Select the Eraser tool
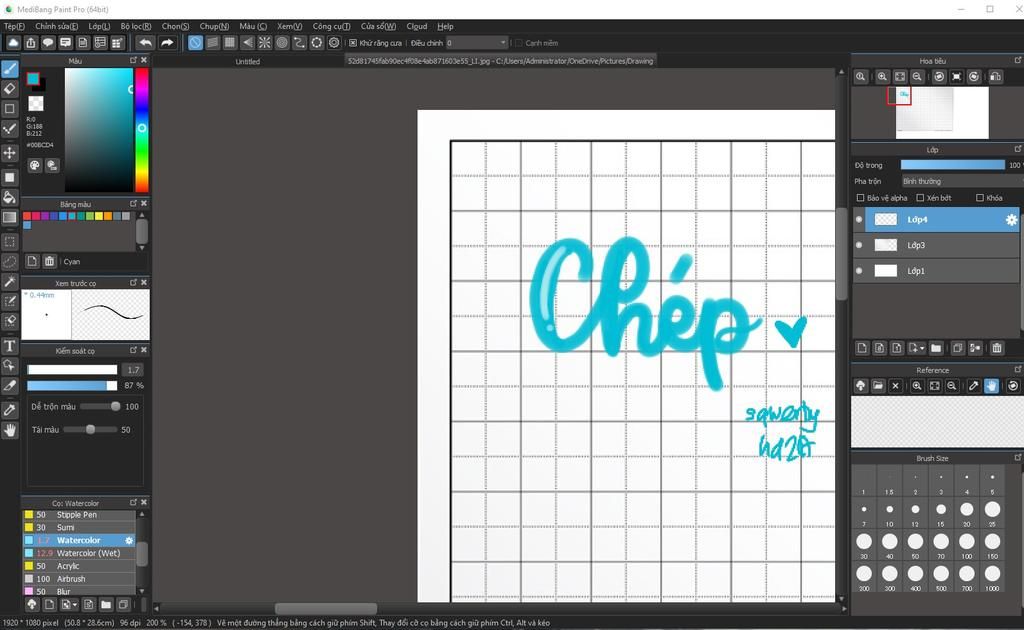The height and width of the screenshot is (630, 1024). [10, 89]
